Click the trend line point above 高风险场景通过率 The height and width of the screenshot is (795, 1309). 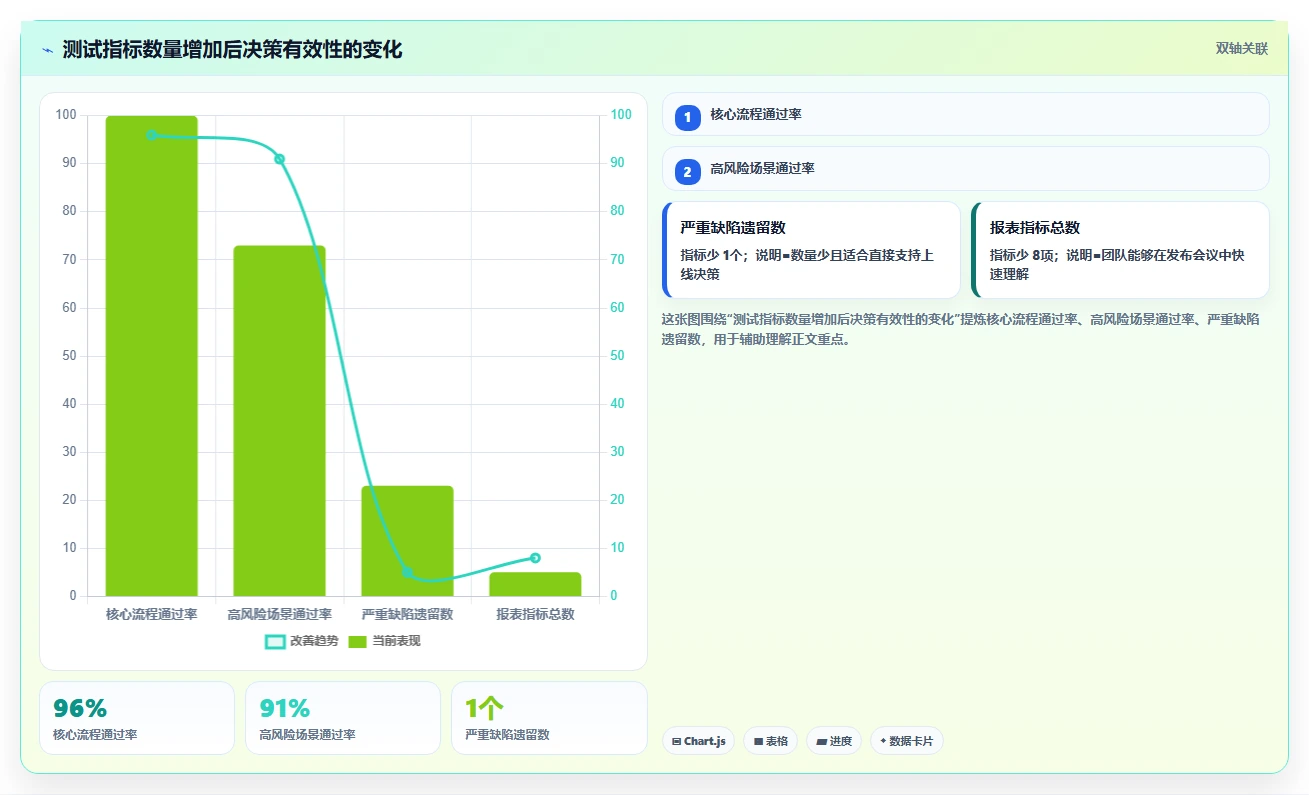click(x=280, y=159)
